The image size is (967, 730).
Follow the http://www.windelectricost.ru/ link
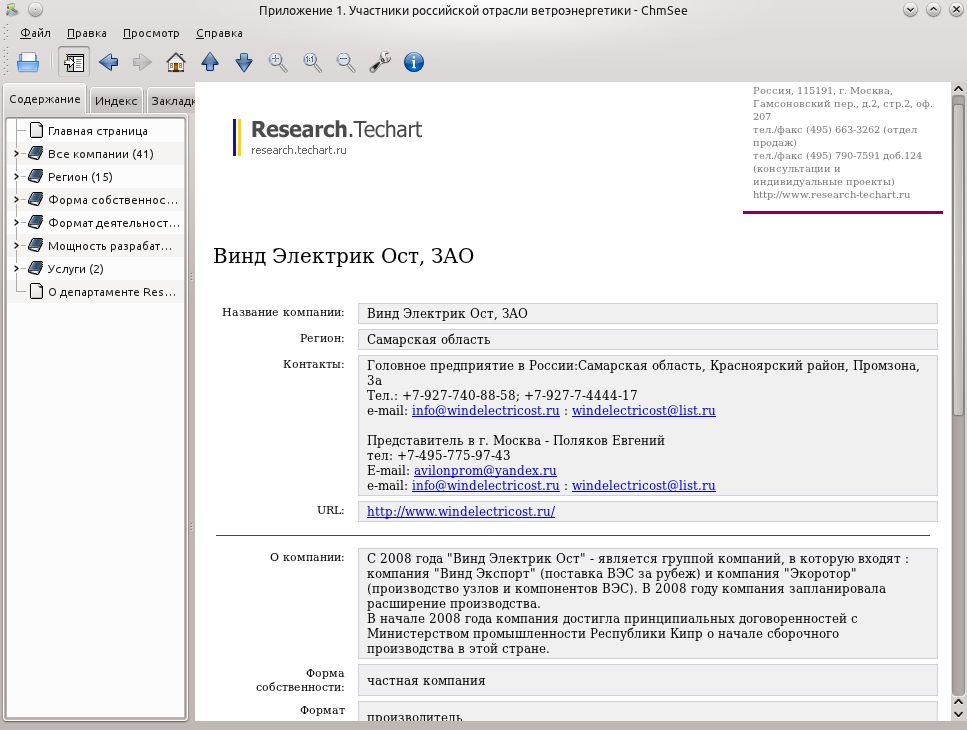461,511
